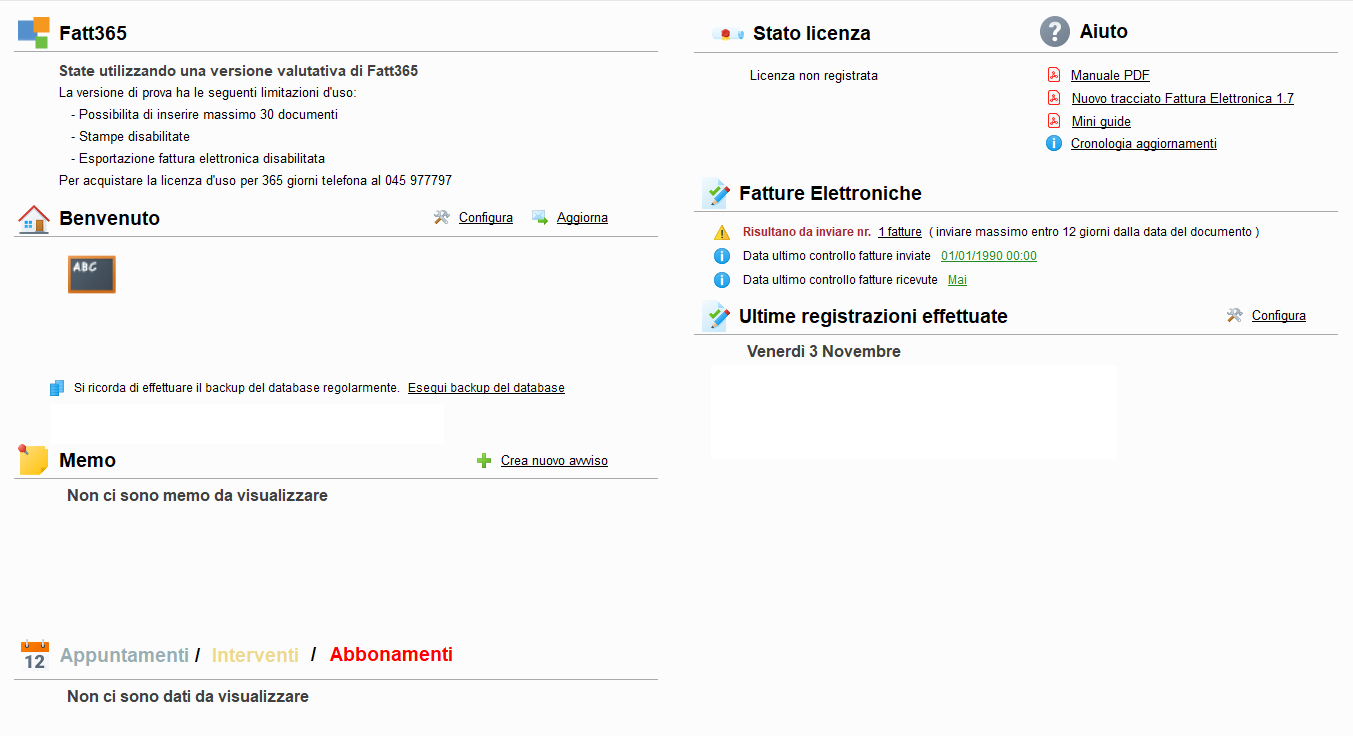Screen dimensions: 1353x736
Task: Select the red Abbonamenti tab
Action: (x=391, y=655)
